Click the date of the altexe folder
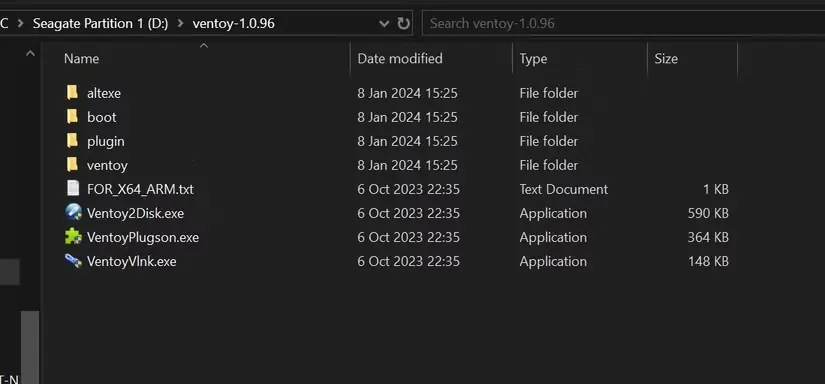Screen dimensions: 825x384 pos(407,93)
